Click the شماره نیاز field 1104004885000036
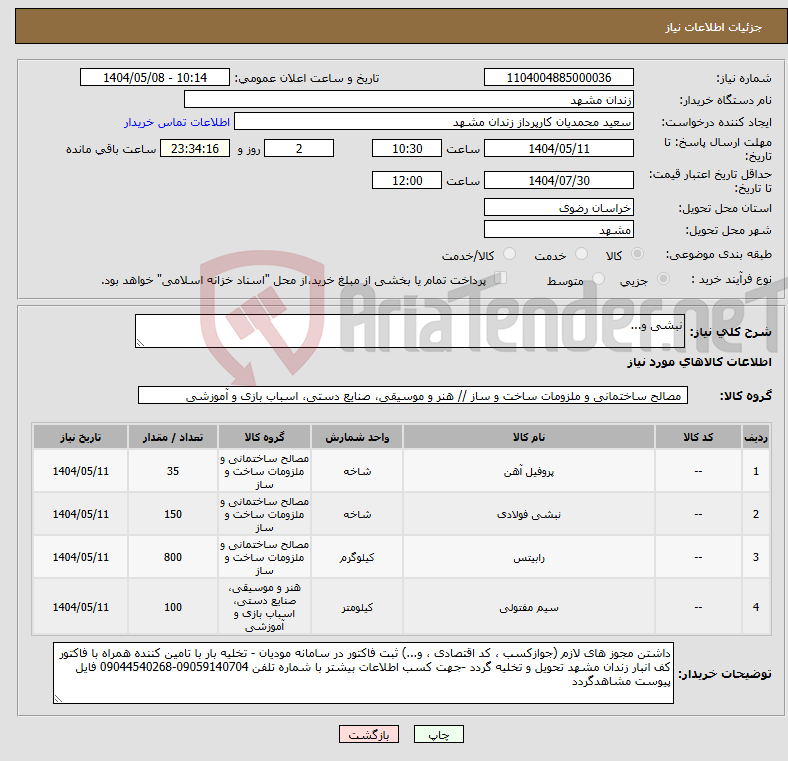 558,77
